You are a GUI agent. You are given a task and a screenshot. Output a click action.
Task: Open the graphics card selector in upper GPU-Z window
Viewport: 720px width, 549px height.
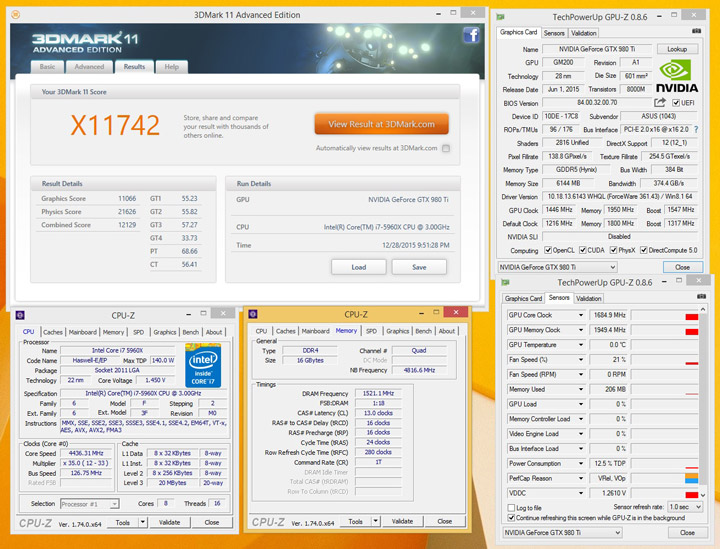557,267
